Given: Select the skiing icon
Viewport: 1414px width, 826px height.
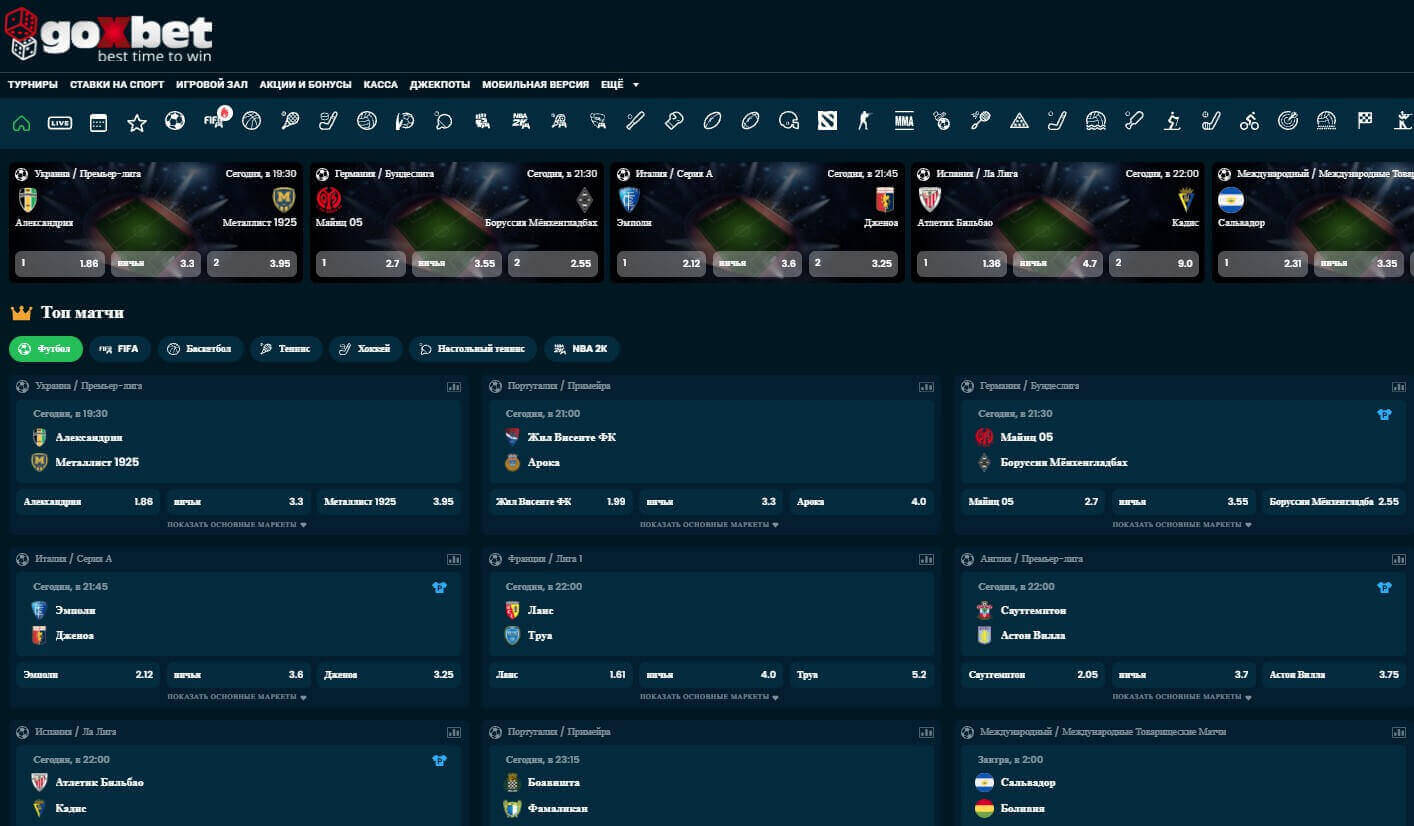Looking at the screenshot, I should pyautogui.click(x=1172, y=121).
